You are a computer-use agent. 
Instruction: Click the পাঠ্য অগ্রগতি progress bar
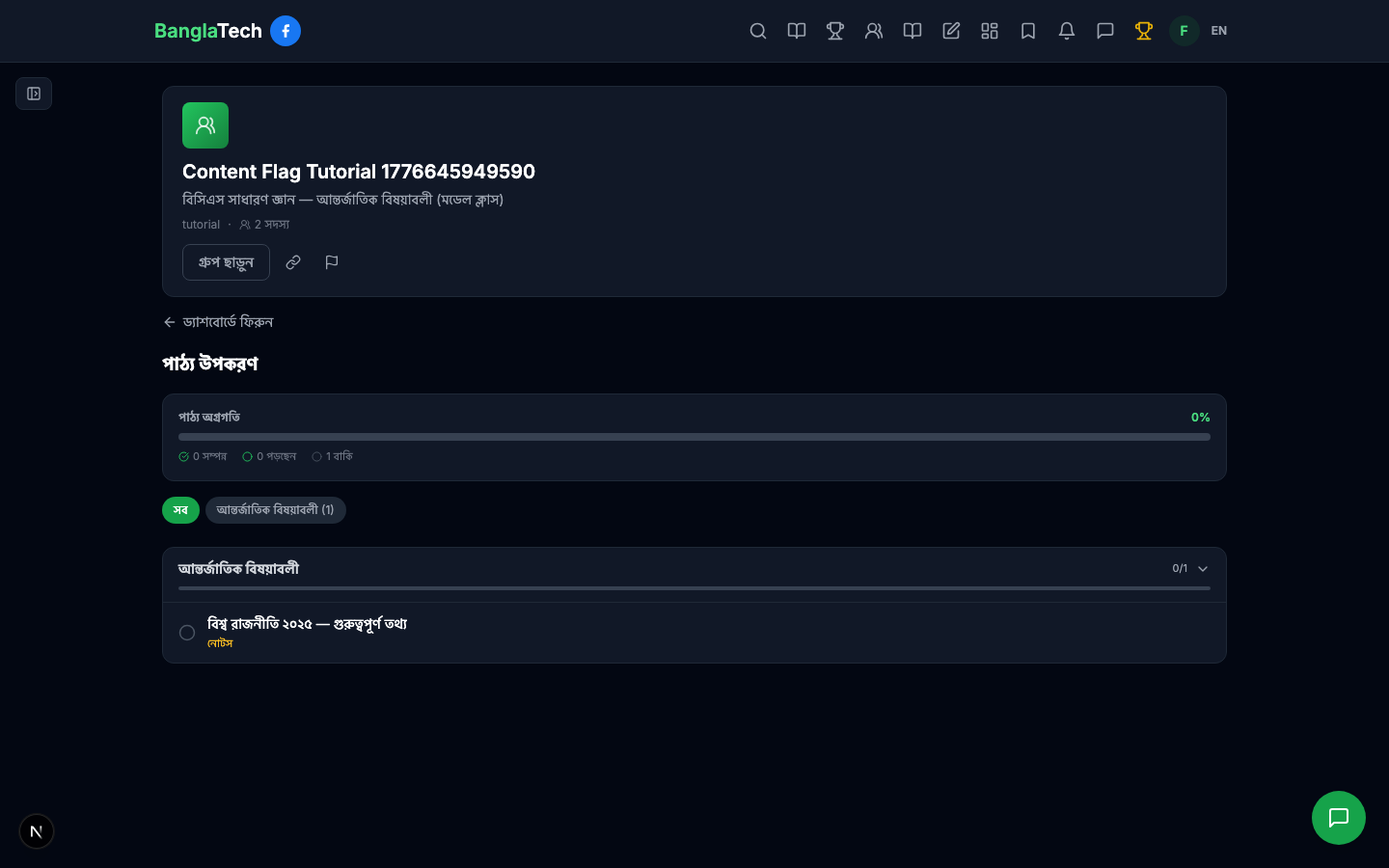694,436
